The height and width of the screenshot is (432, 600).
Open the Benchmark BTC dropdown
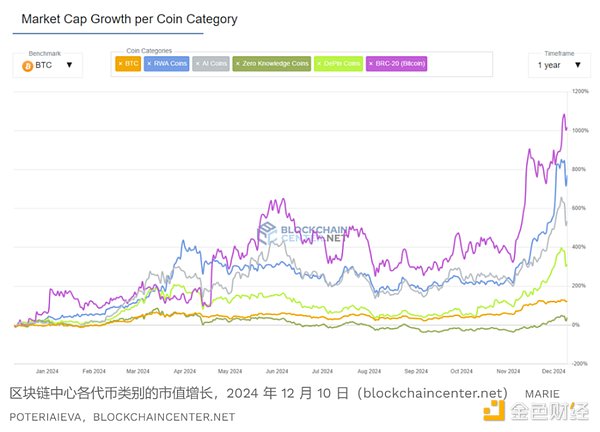[x=46, y=65]
